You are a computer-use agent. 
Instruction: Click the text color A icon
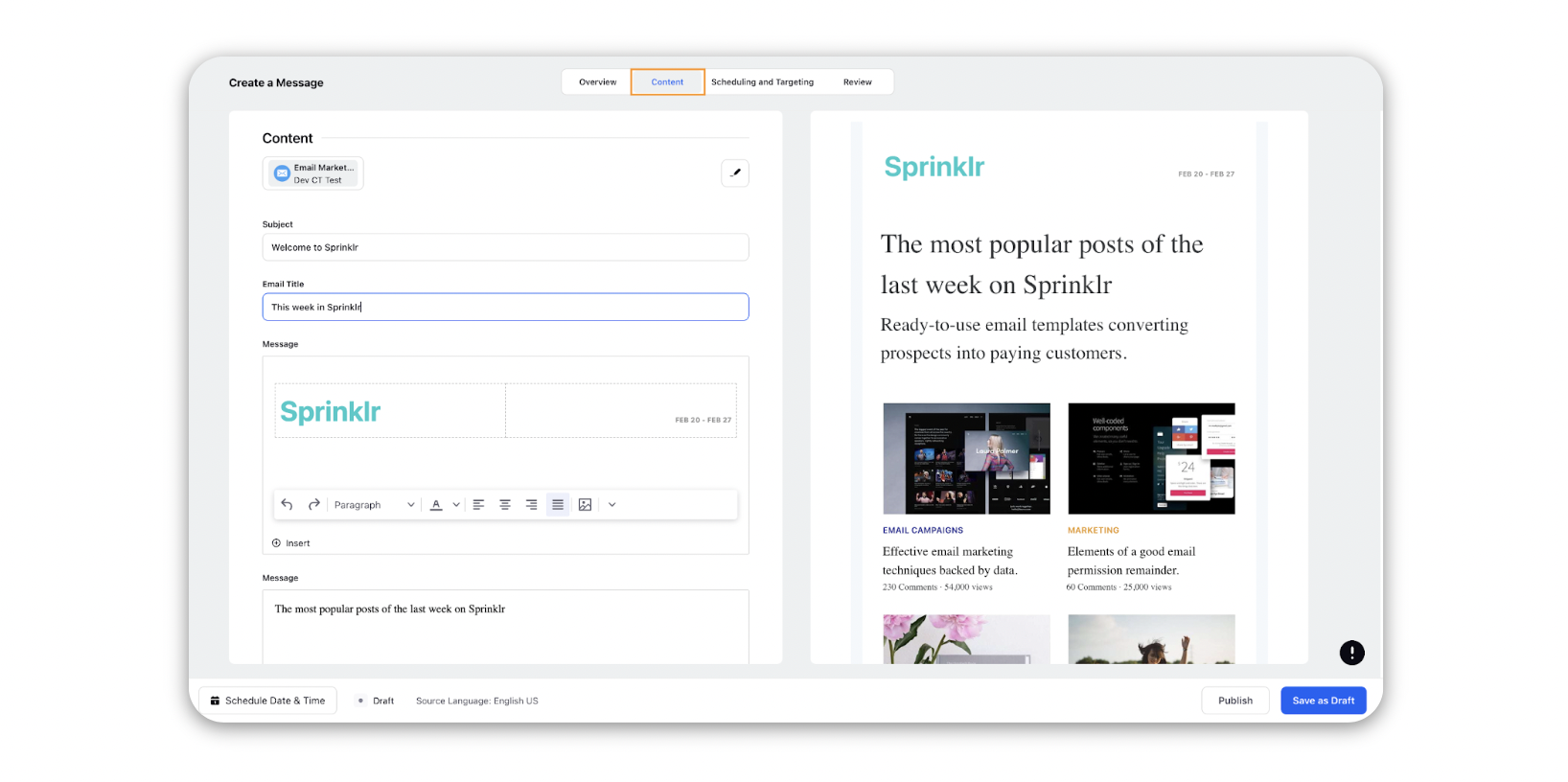click(x=436, y=505)
